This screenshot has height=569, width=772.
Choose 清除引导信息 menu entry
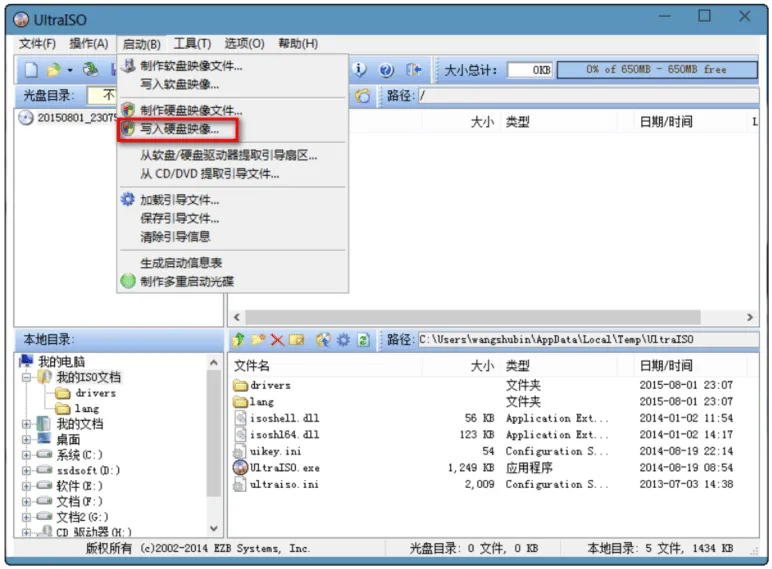click(232, 237)
